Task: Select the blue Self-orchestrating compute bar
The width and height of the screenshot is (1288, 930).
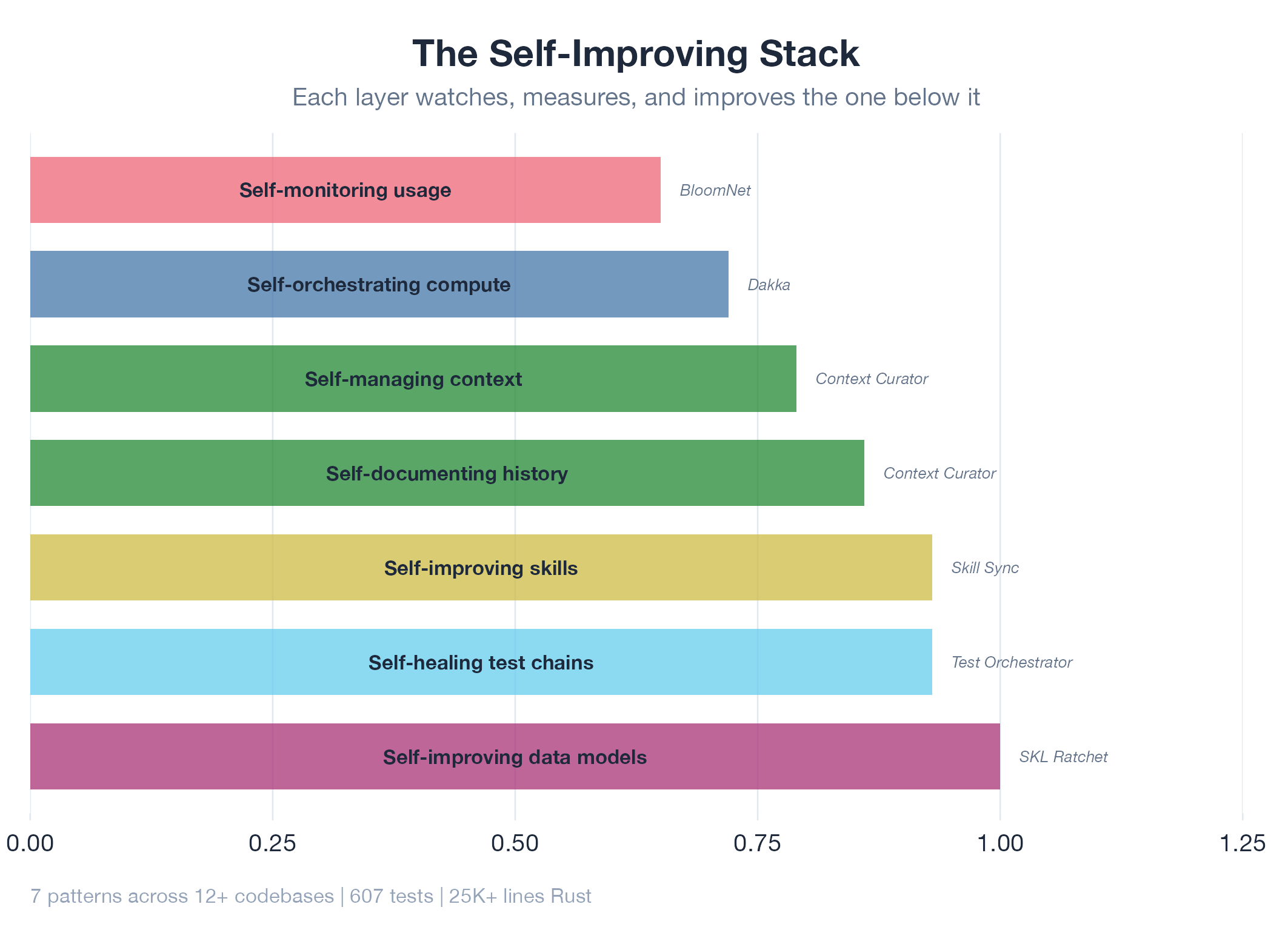Action: [x=379, y=284]
